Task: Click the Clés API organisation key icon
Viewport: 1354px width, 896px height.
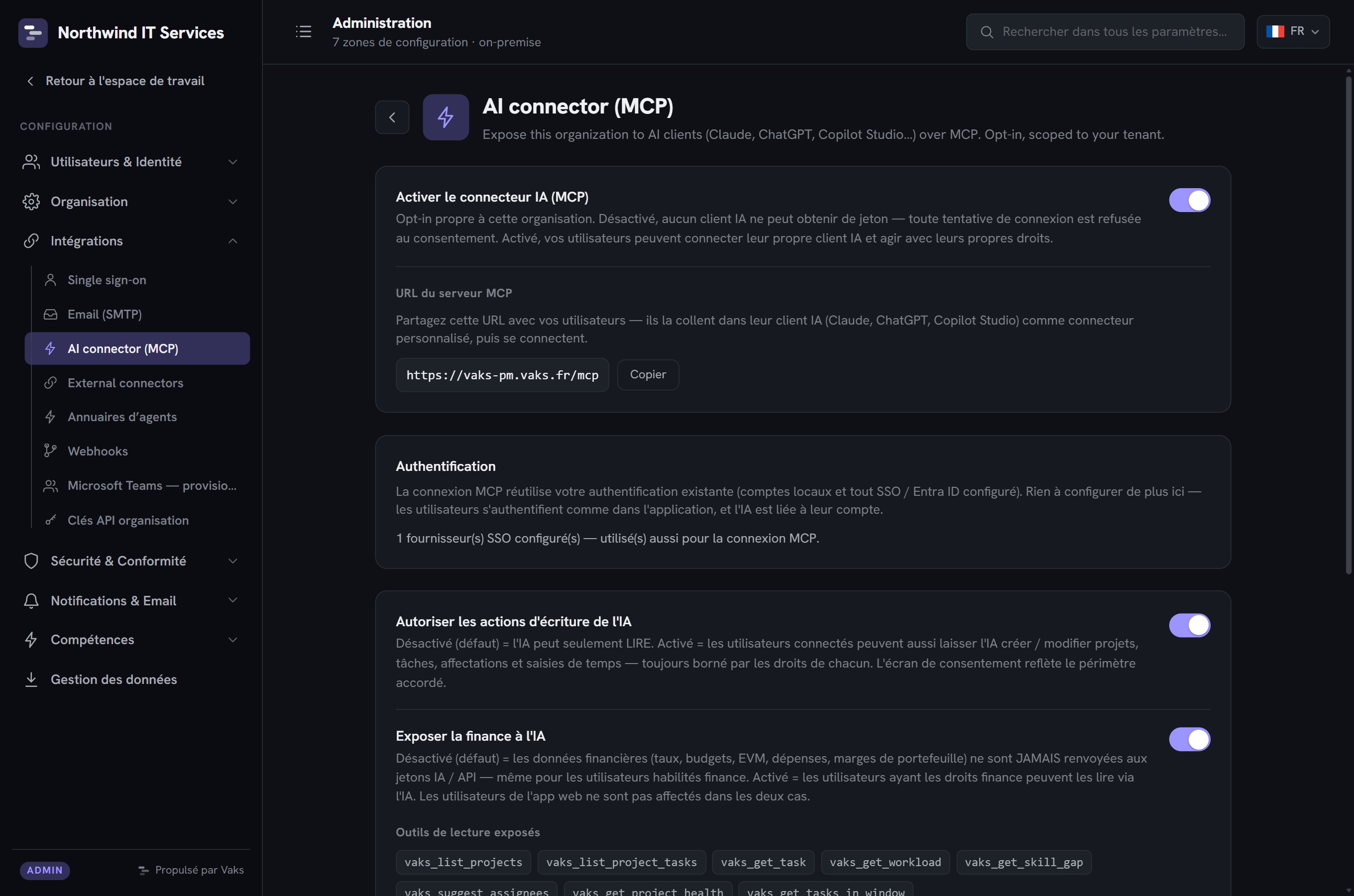Action: click(50, 520)
